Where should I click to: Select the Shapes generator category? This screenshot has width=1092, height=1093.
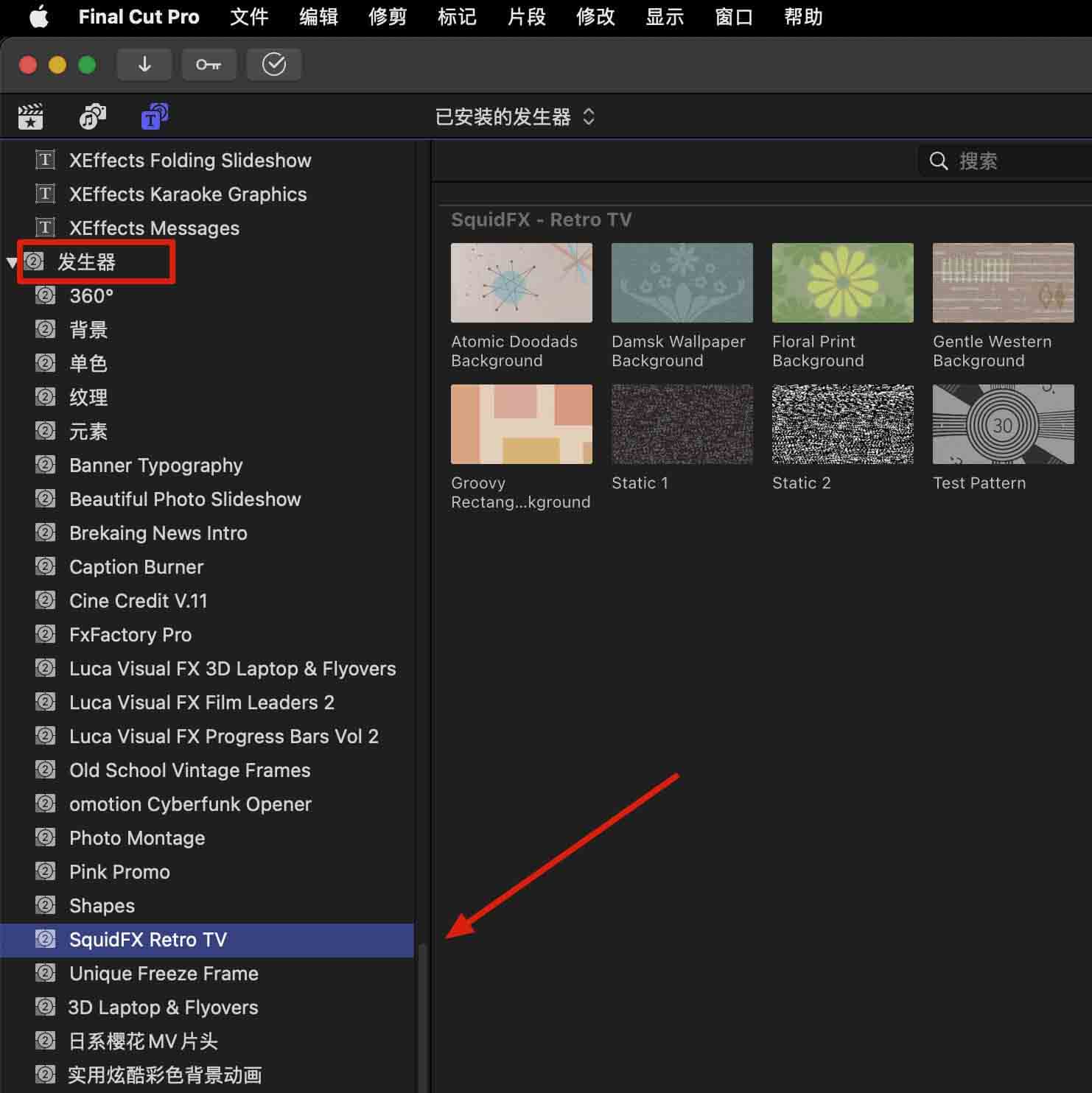tap(102, 906)
